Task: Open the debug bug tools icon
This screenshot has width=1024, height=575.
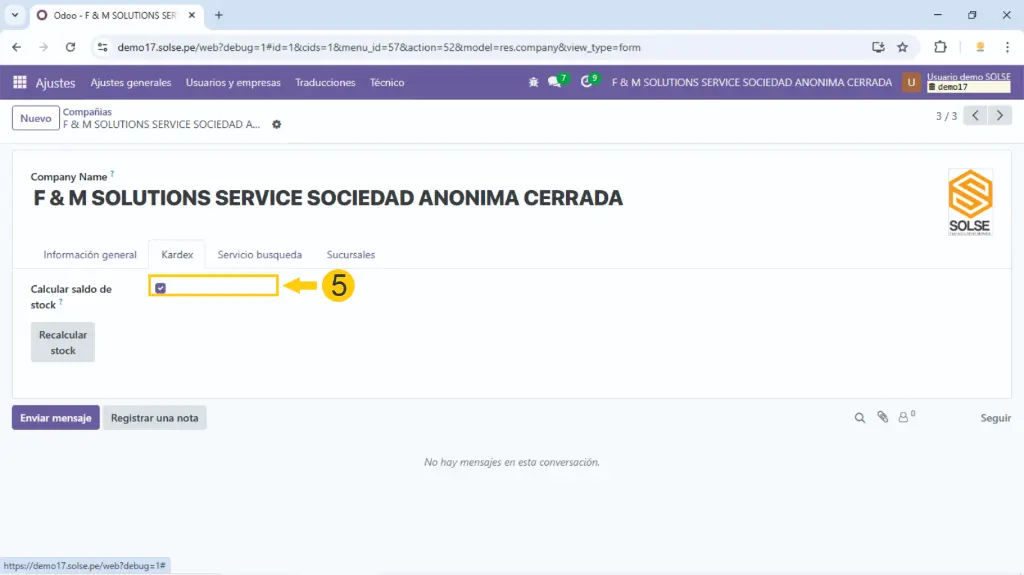Action: pos(533,83)
